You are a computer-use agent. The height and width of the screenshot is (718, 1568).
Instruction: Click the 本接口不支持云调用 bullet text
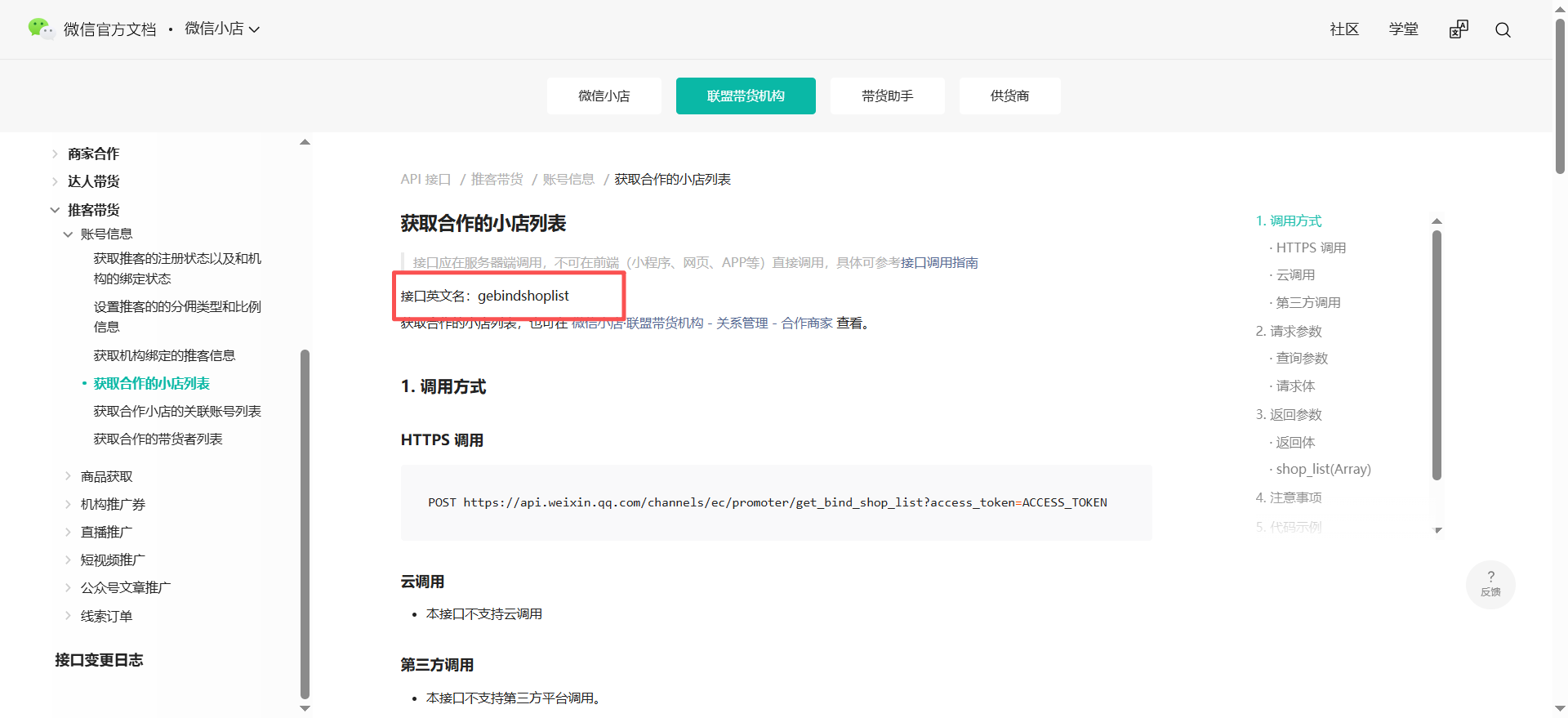[x=484, y=614]
